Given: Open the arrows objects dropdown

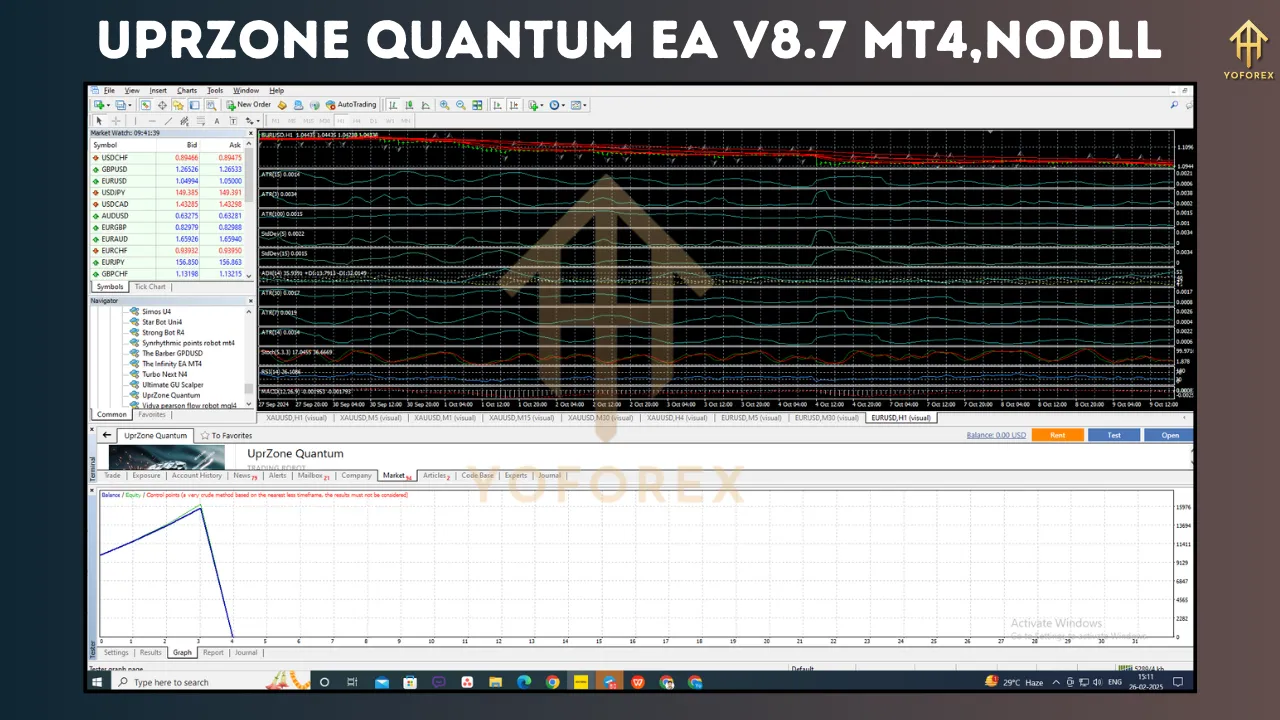Looking at the screenshot, I should click(x=252, y=121).
